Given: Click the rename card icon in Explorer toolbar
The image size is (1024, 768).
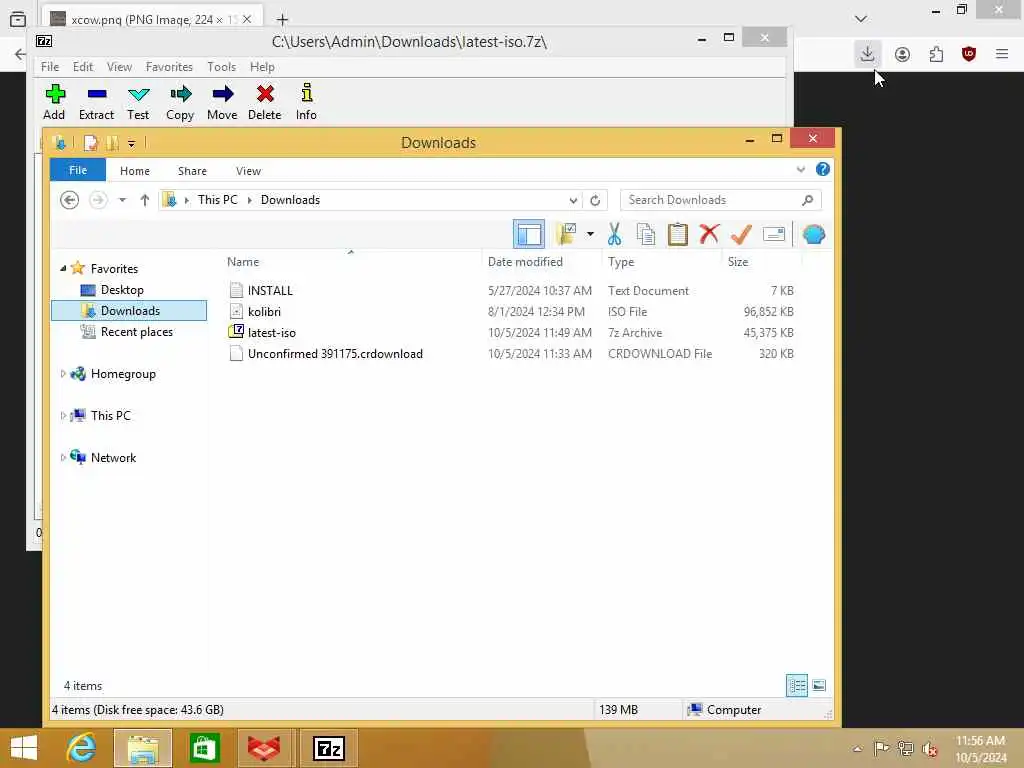Looking at the screenshot, I should (774, 234).
